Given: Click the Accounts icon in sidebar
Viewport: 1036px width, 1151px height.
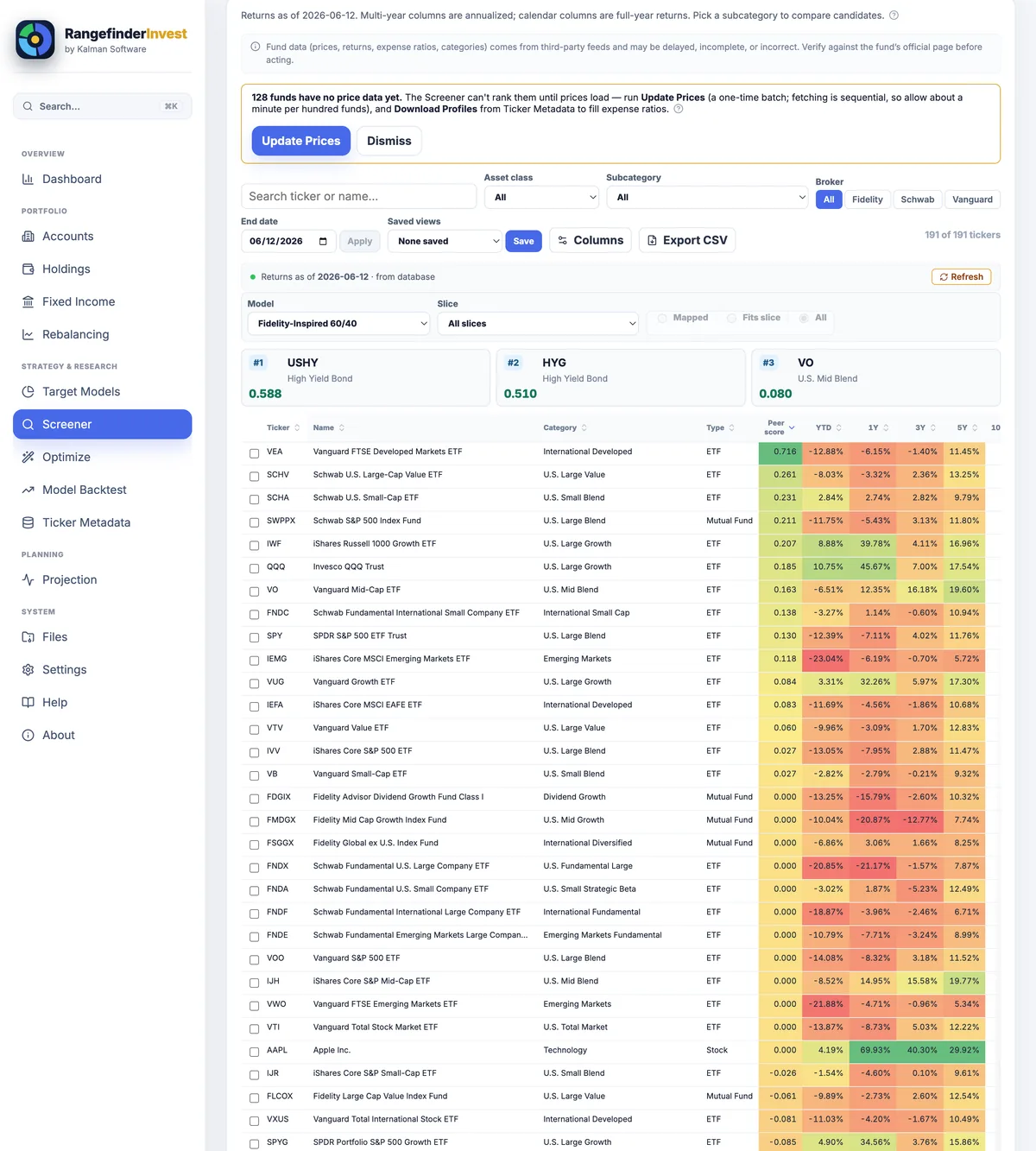Looking at the screenshot, I should tap(28, 236).
